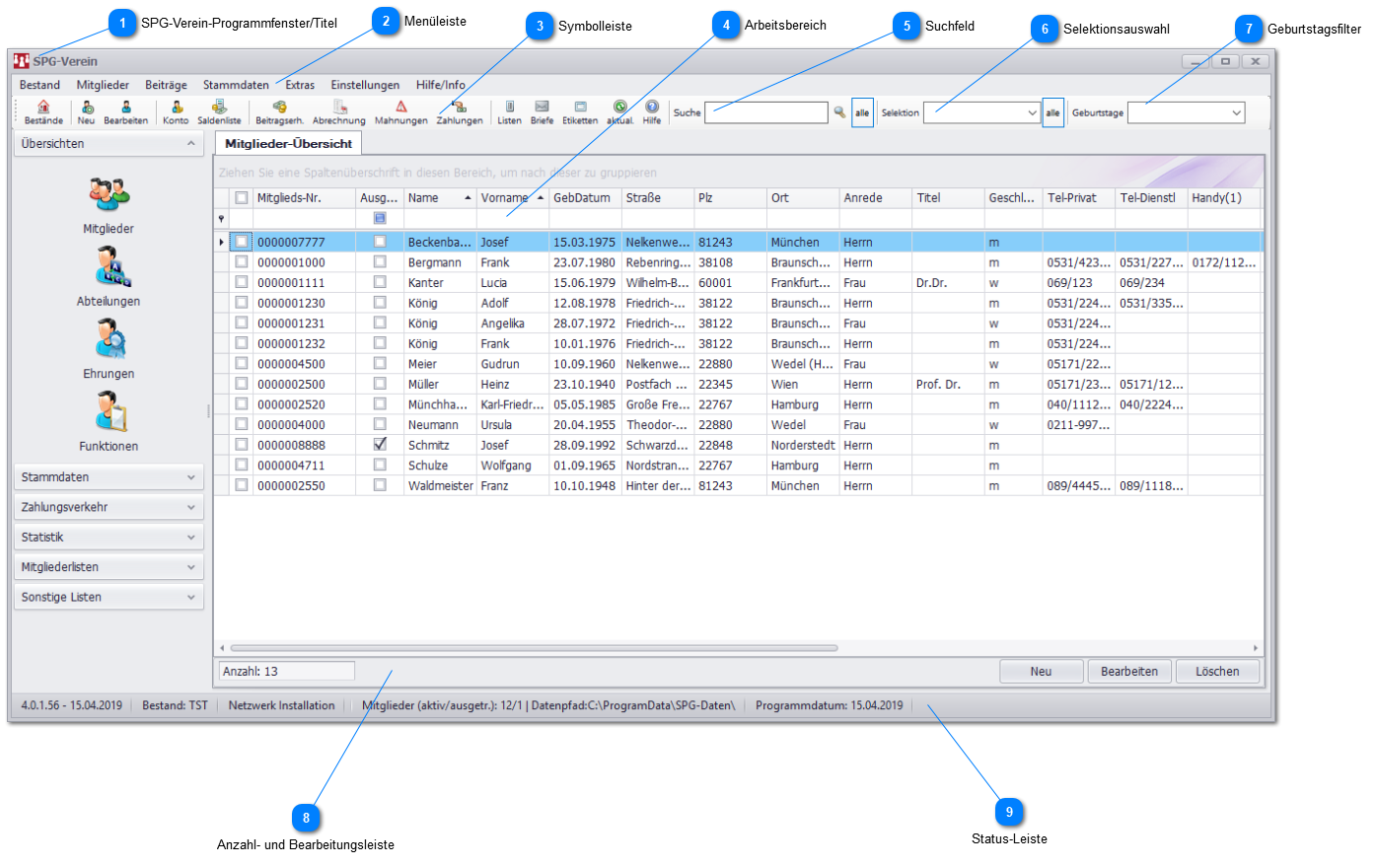Click the Löschen button
Viewport: 1377px width, 868px height.
click(1217, 672)
